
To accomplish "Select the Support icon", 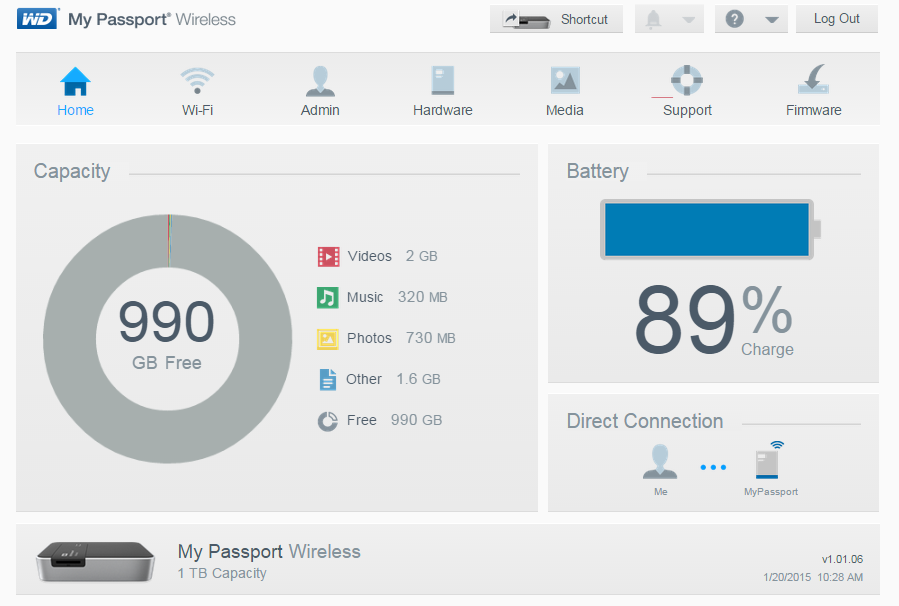I will (686, 80).
